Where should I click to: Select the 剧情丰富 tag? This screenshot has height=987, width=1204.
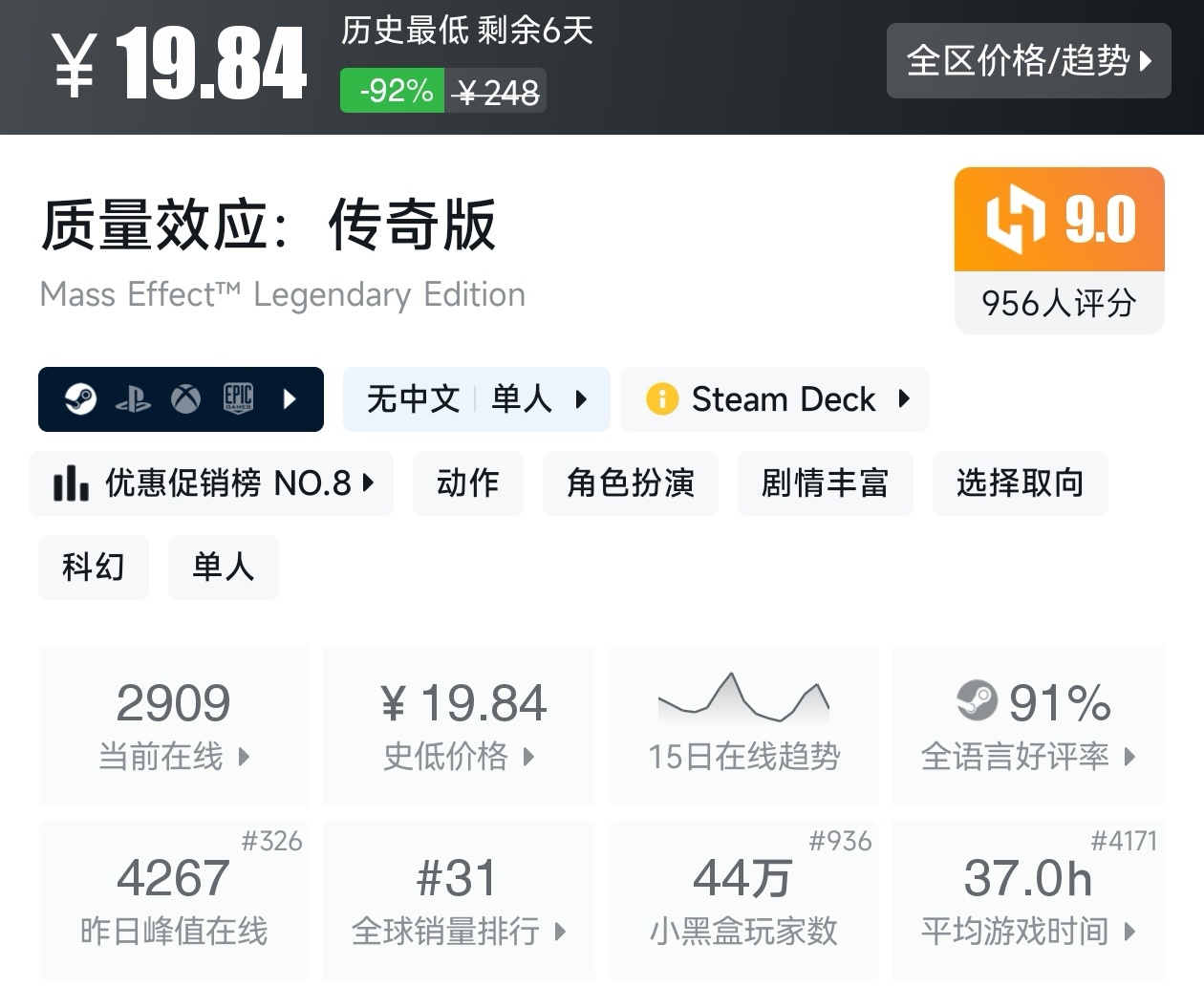[825, 483]
